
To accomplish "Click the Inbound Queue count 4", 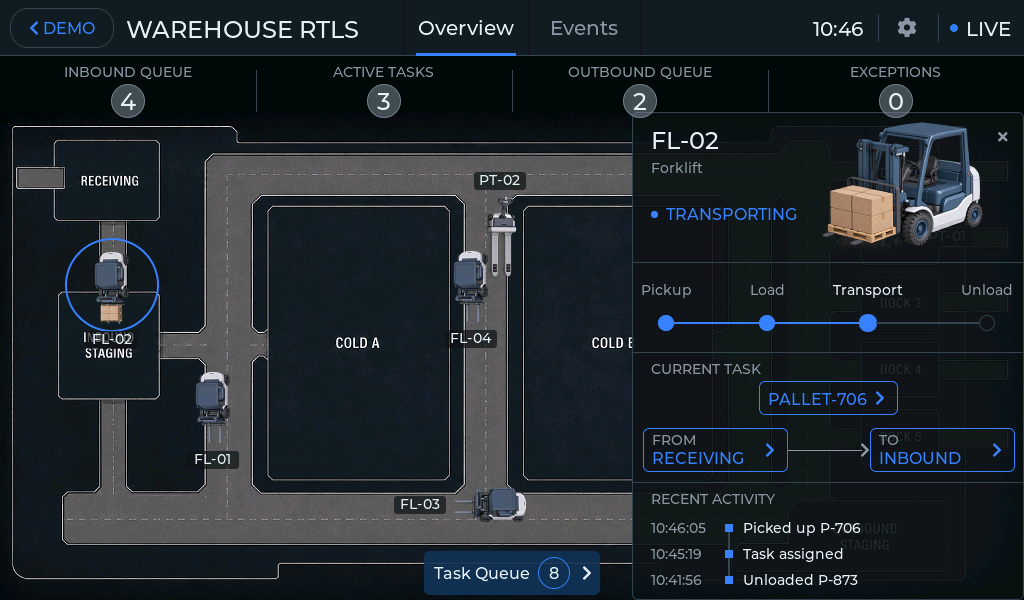I will click(x=128, y=101).
